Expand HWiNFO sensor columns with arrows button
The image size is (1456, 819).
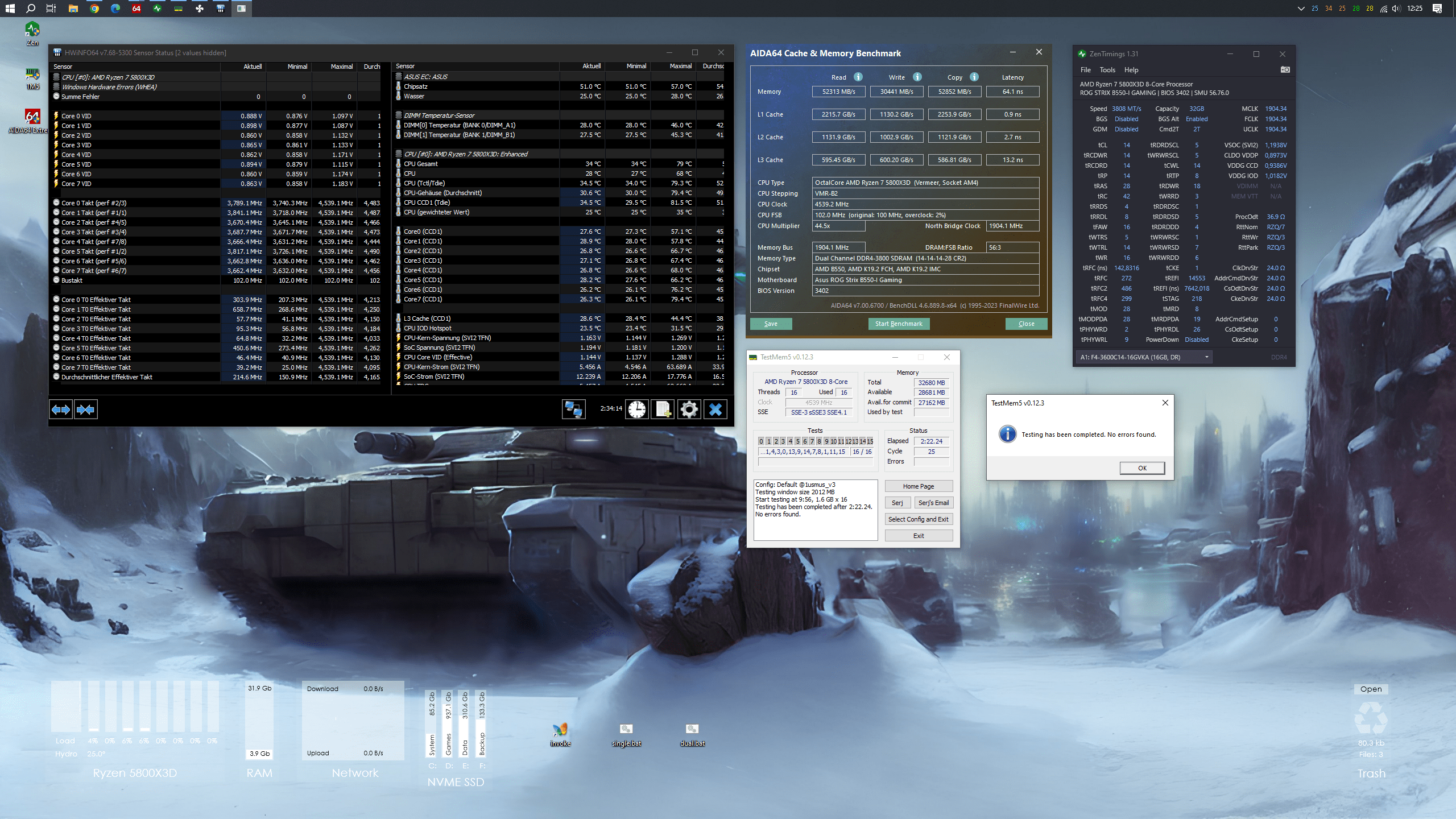pos(61,409)
